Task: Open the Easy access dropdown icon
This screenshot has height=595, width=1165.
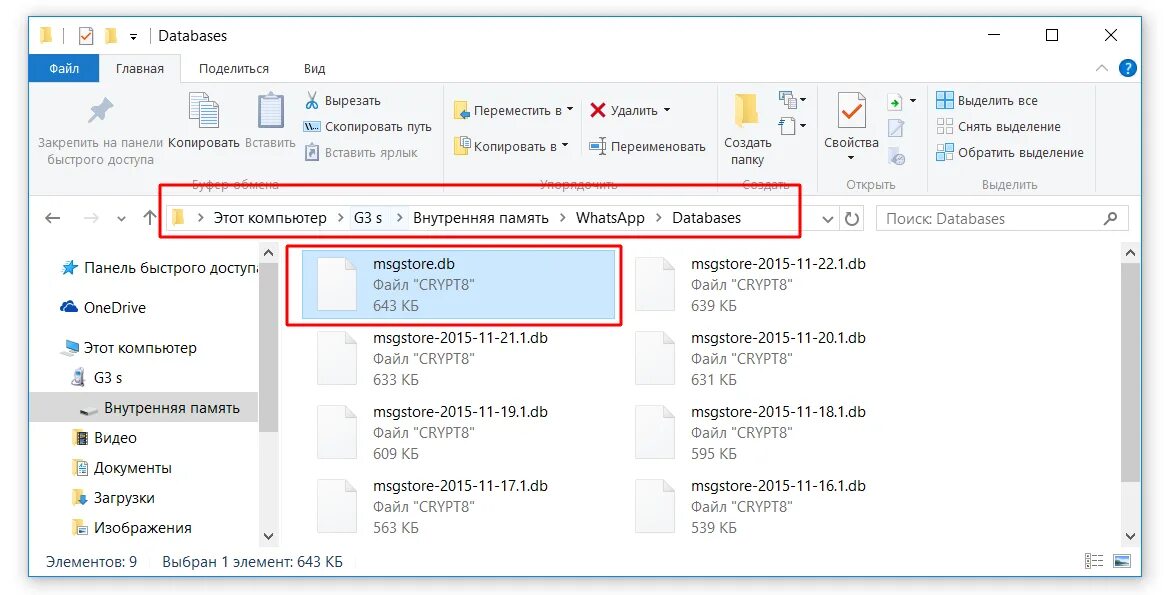Action: click(793, 126)
